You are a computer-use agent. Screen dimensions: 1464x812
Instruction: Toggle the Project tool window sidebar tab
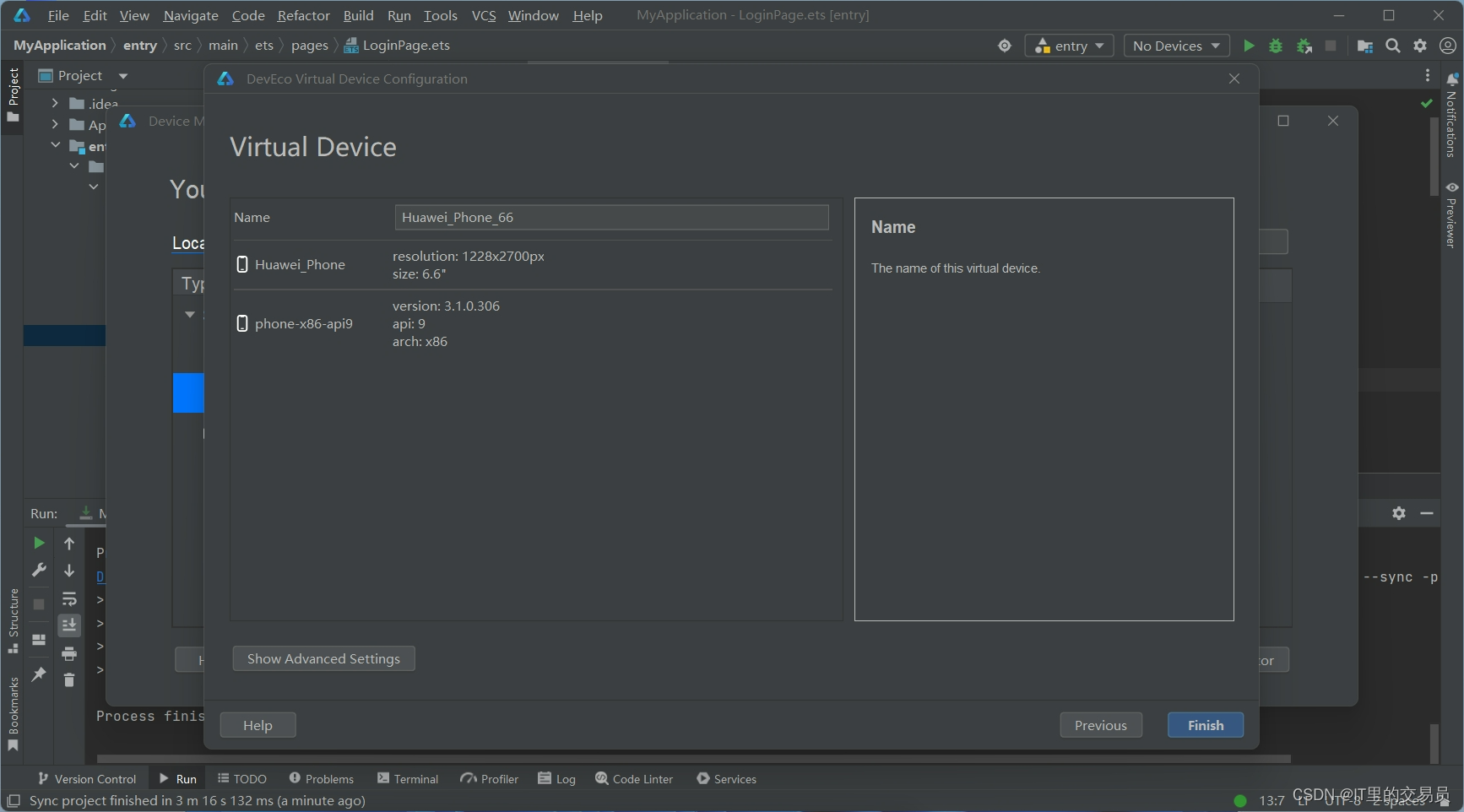click(x=13, y=95)
